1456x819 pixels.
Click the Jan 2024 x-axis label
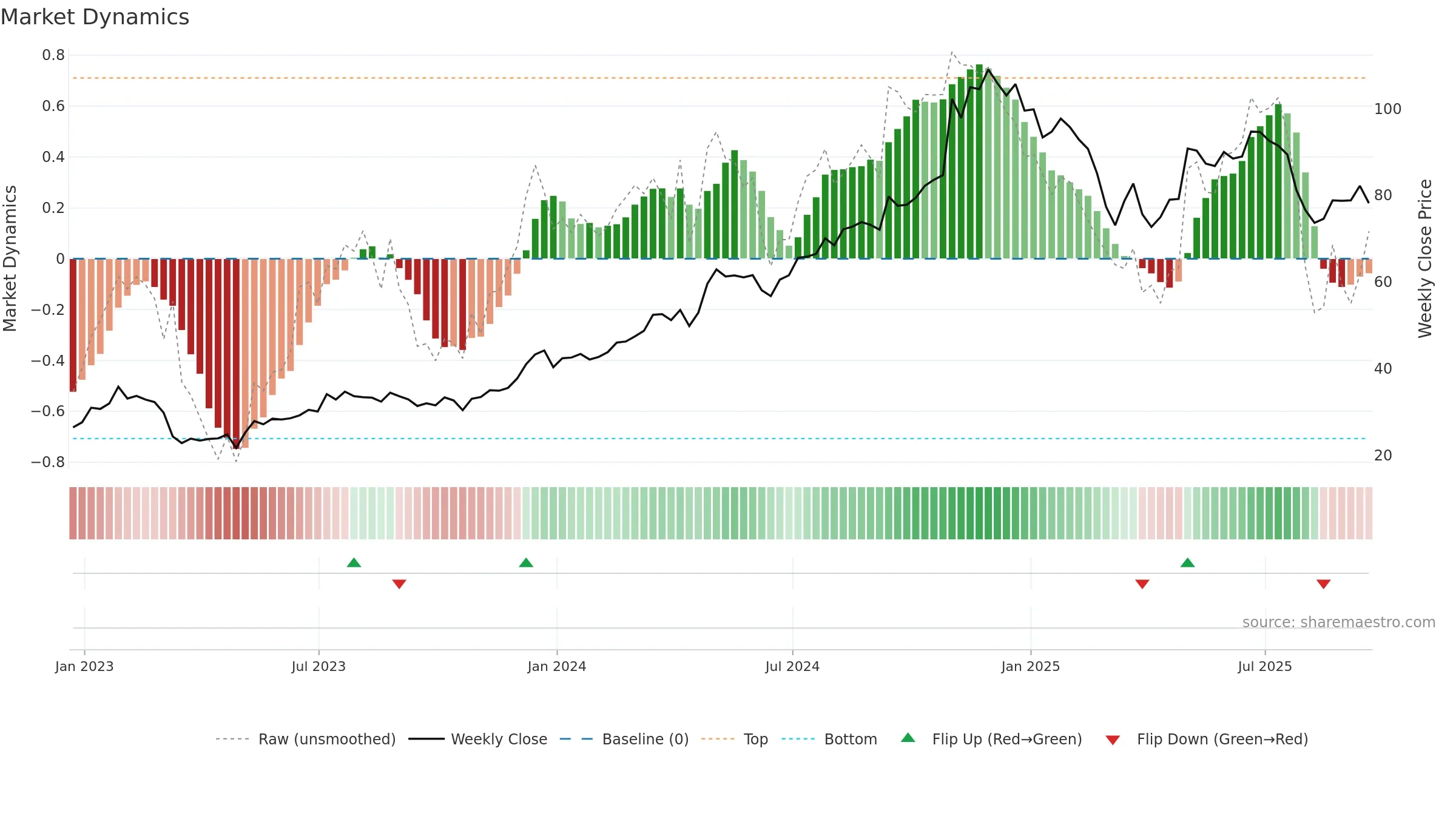[557, 666]
